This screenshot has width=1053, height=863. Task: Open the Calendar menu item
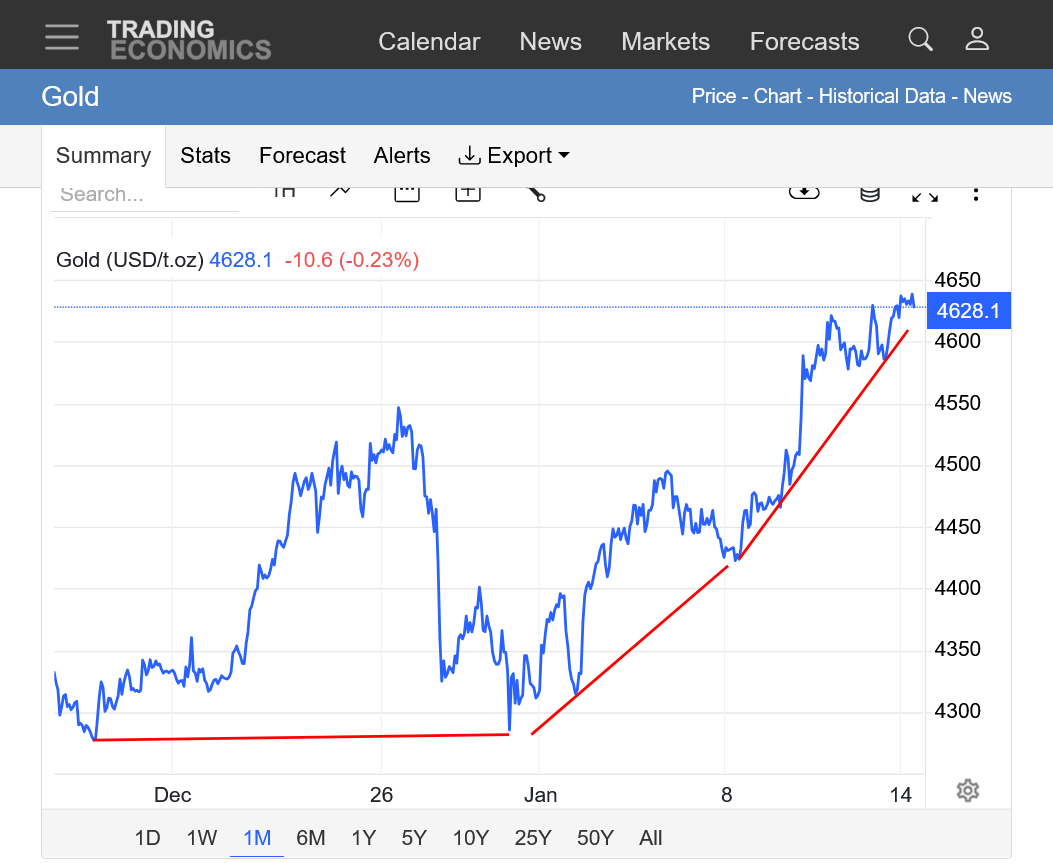coord(429,42)
